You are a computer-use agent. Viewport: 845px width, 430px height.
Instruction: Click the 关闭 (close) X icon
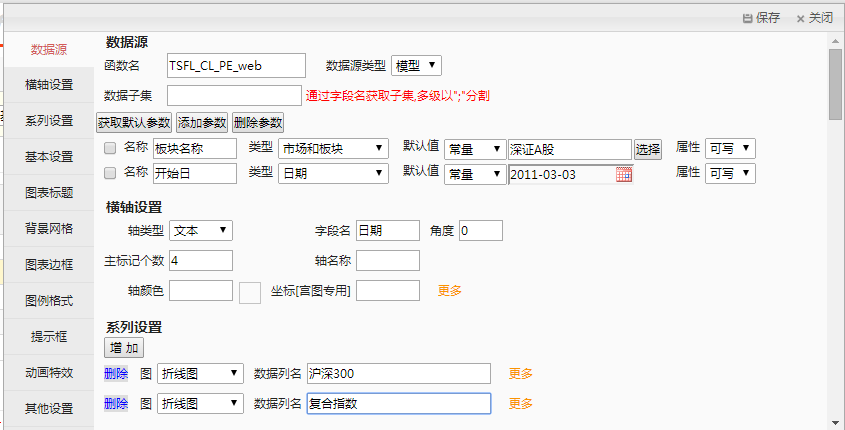click(x=801, y=18)
